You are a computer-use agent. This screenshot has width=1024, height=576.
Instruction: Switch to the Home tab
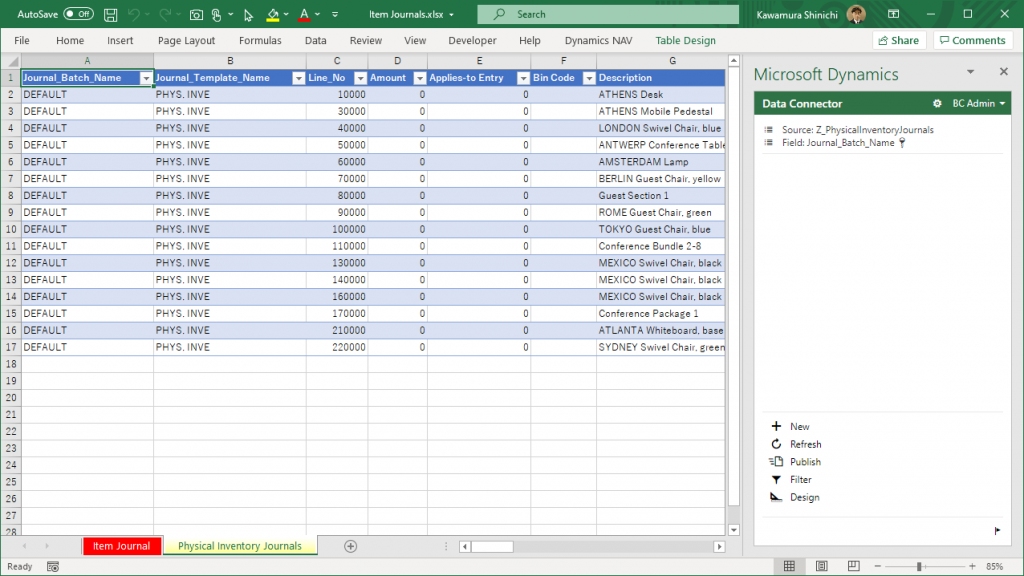pos(70,40)
